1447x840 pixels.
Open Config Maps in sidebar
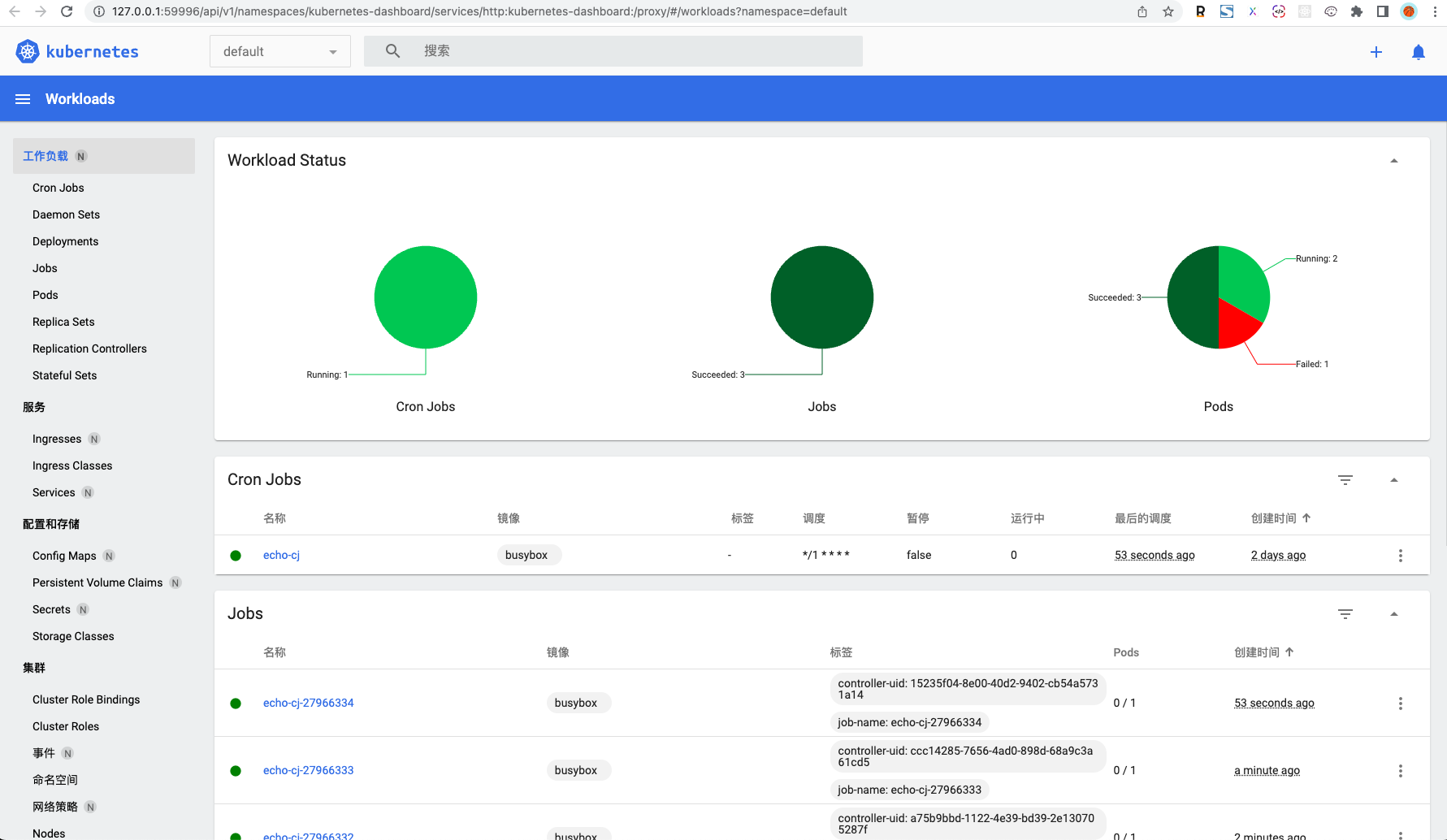(x=64, y=556)
